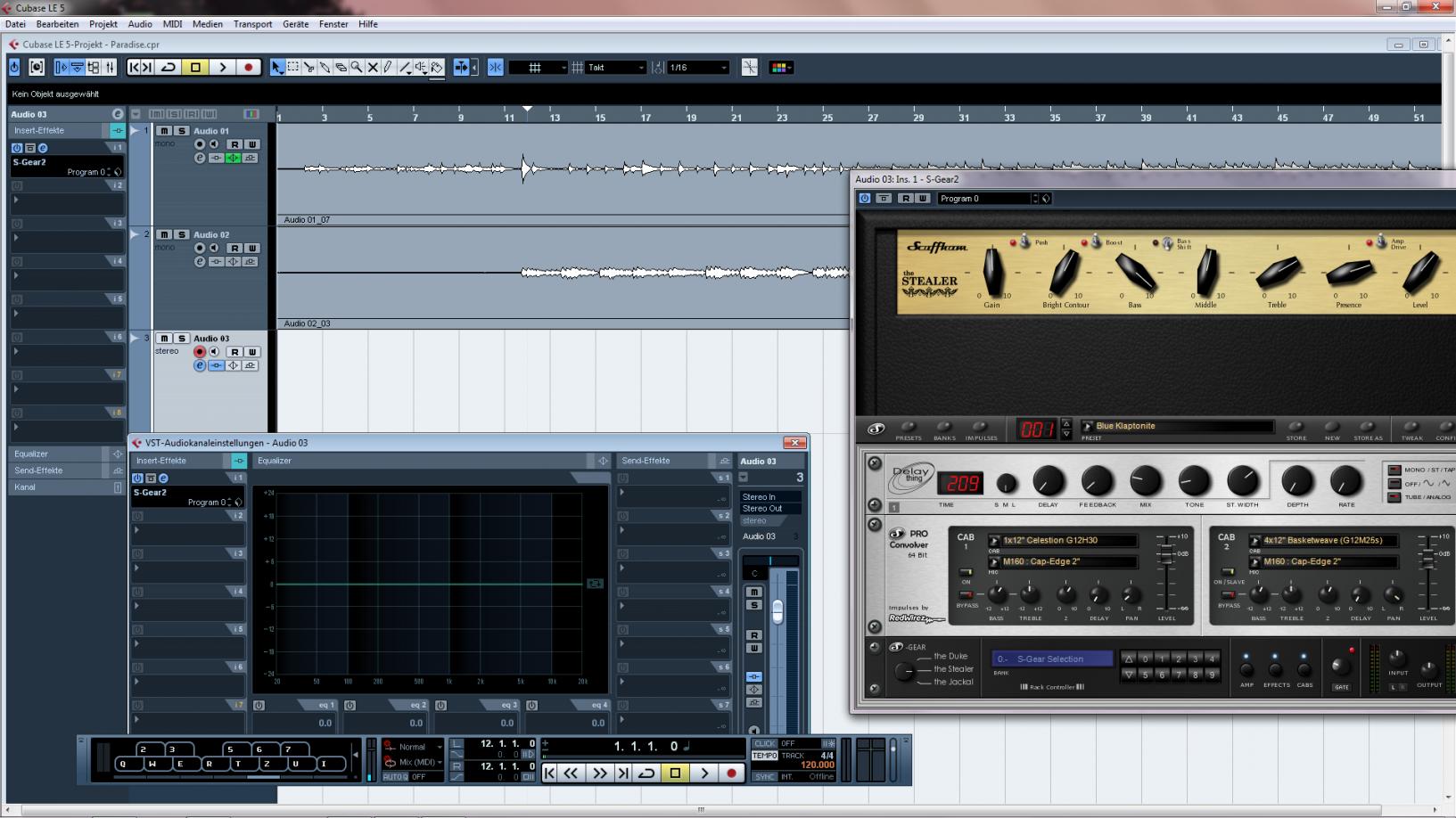The height and width of the screenshot is (818, 1456).
Task: Open Program 0 dropdown in plugin window
Action: click(989, 199)
